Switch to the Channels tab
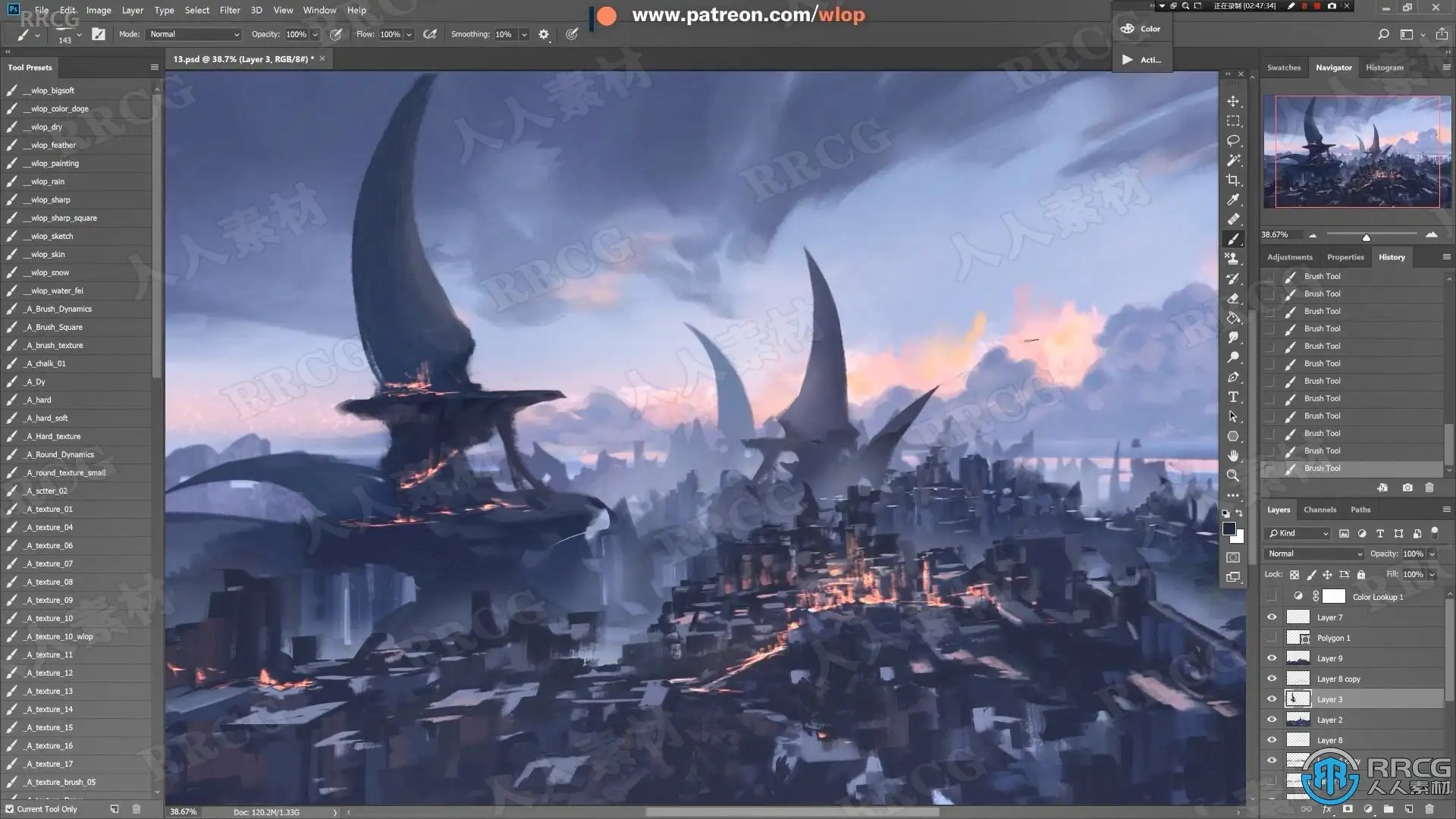Image resolution: width=1456 pixels, height=819 pixels. (1319, 510)
